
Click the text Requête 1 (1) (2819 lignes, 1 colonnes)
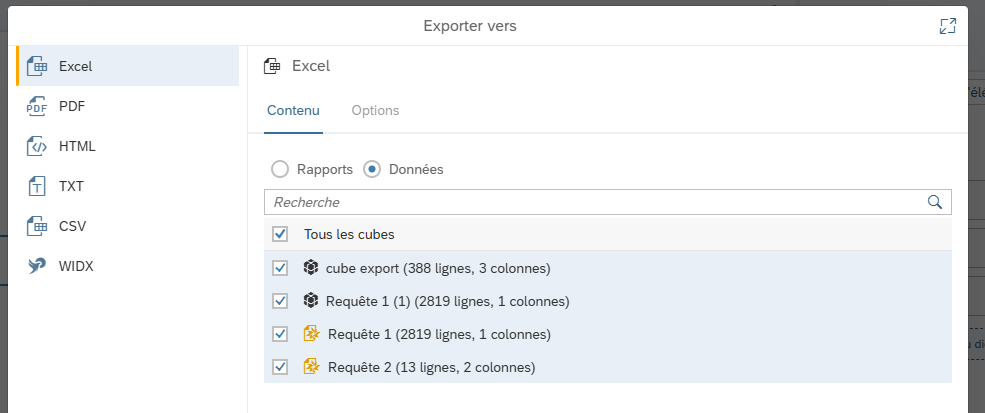447,301
